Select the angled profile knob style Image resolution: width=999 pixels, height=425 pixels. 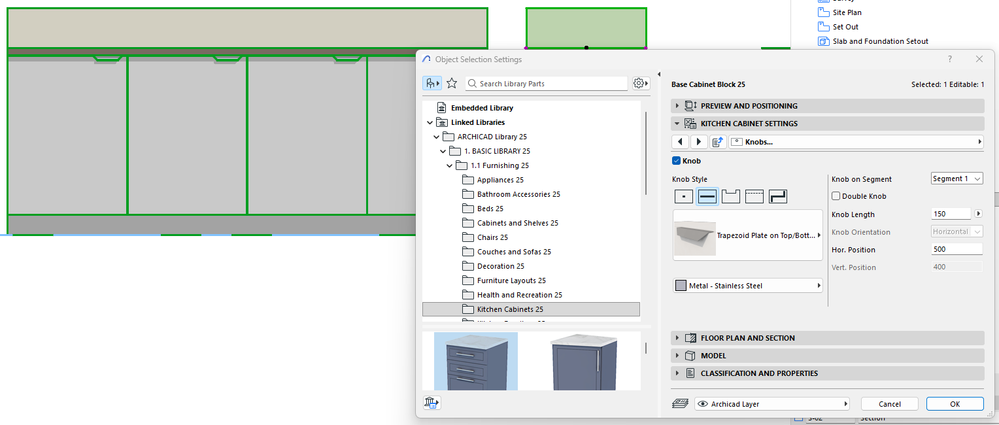(779, 197)
